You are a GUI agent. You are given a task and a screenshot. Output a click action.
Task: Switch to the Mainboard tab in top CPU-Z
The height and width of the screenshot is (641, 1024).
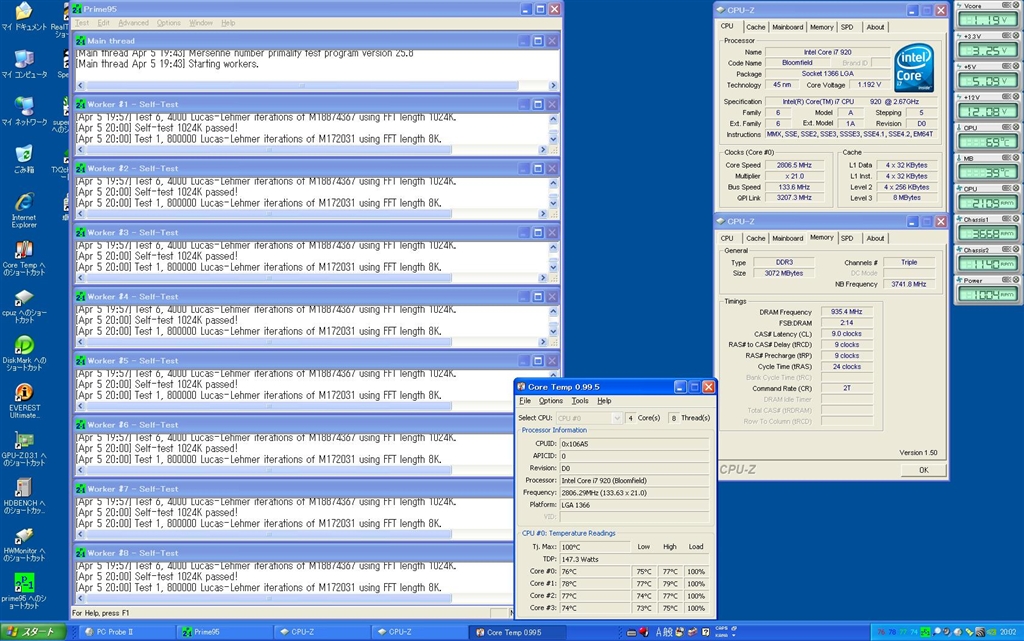tap(787, 27)
